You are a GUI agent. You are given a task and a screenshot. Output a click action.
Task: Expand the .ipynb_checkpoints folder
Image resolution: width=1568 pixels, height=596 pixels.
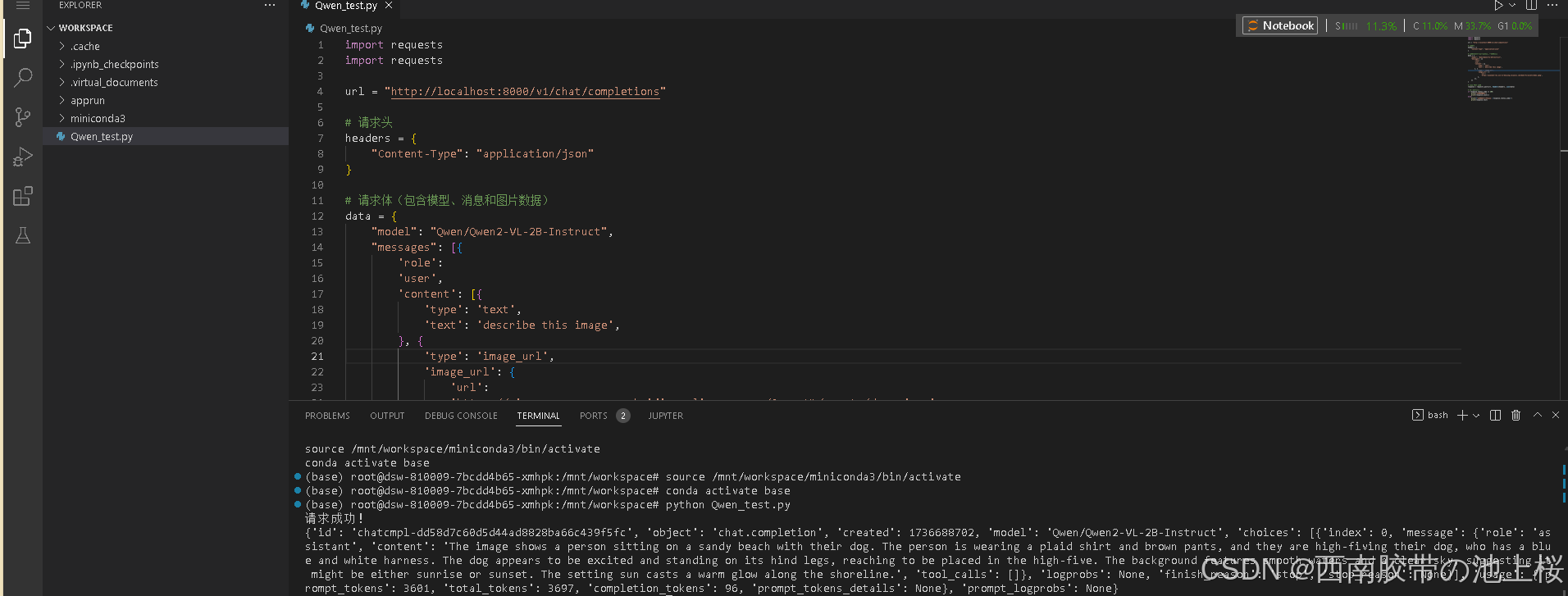click(x=166, y=65)
